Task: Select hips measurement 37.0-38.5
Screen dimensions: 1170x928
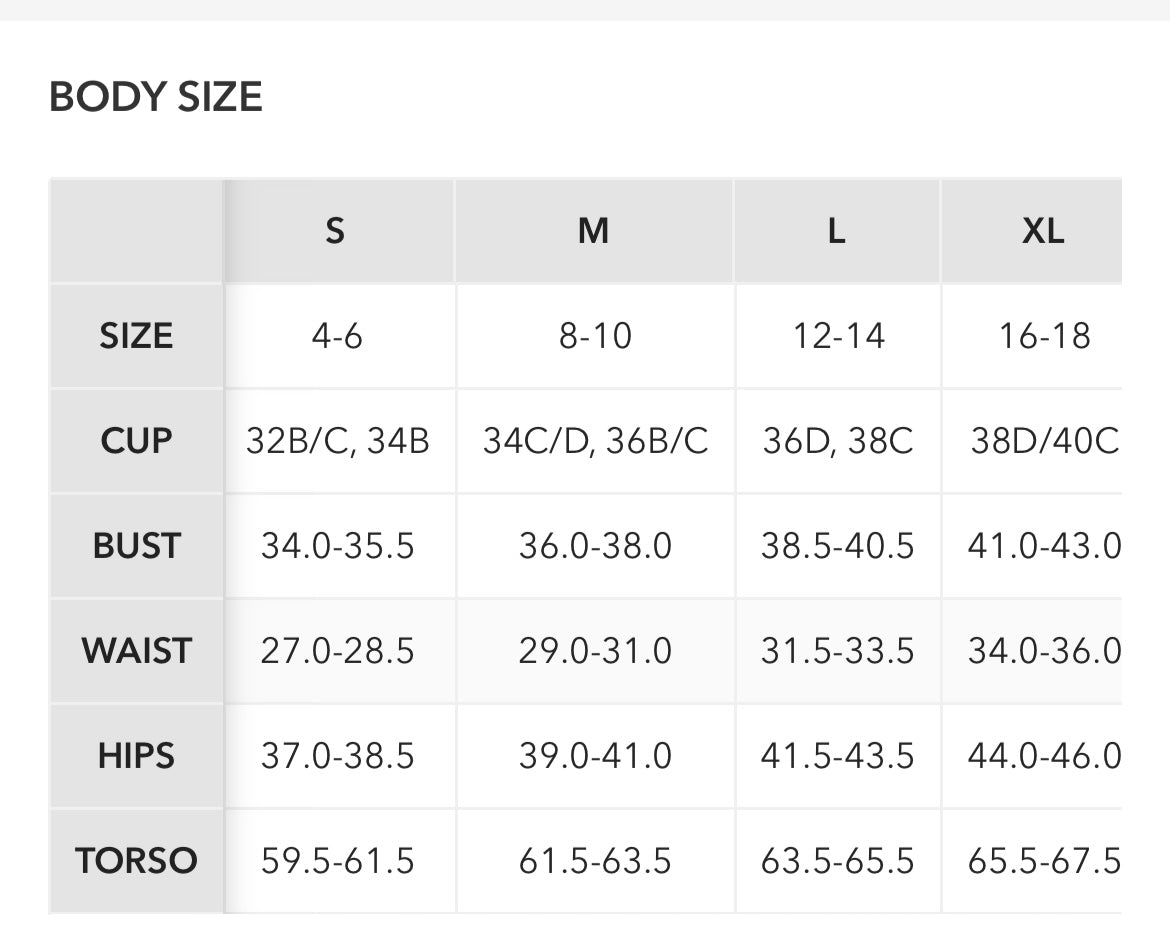Action: click(337, 756)
